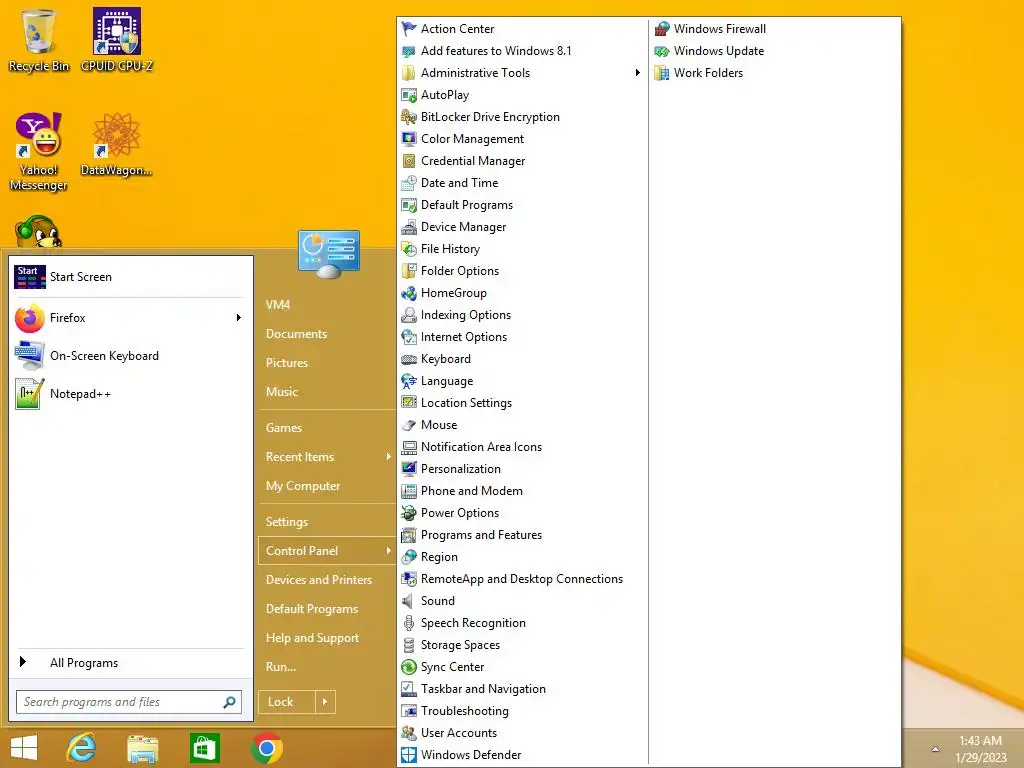Select Pictures in the start menu
This screenshot has width=1024, height=768.
[287, 362]
